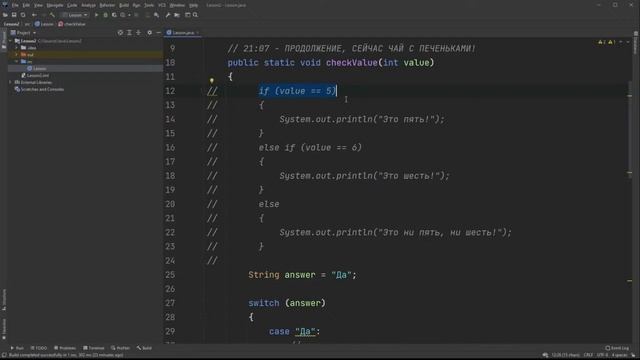Expand the External Libraries node
Screen dimensions: 640x360
[x=11, y=82]
